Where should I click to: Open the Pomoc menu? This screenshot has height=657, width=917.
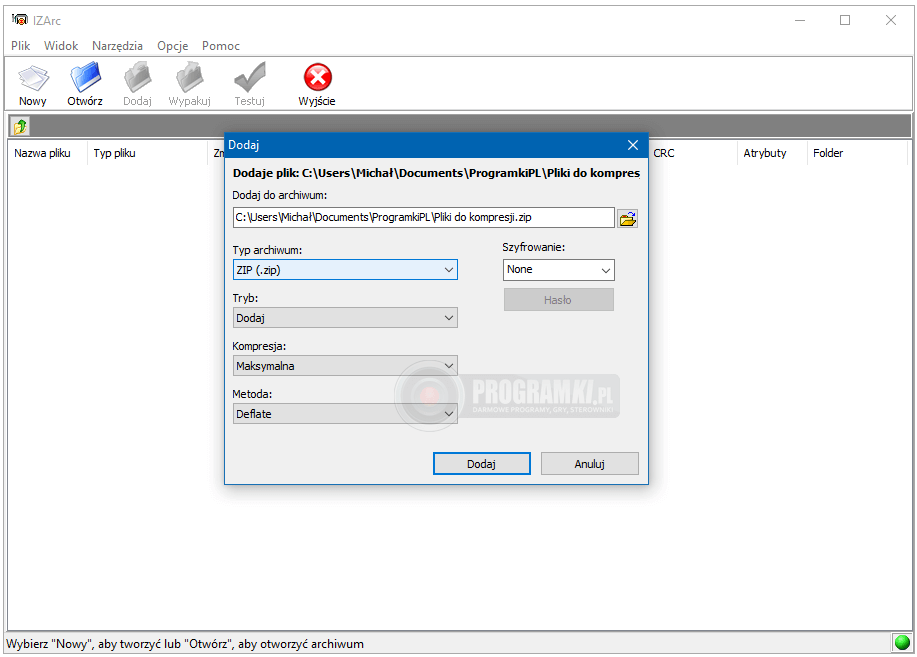click(221, 46)
